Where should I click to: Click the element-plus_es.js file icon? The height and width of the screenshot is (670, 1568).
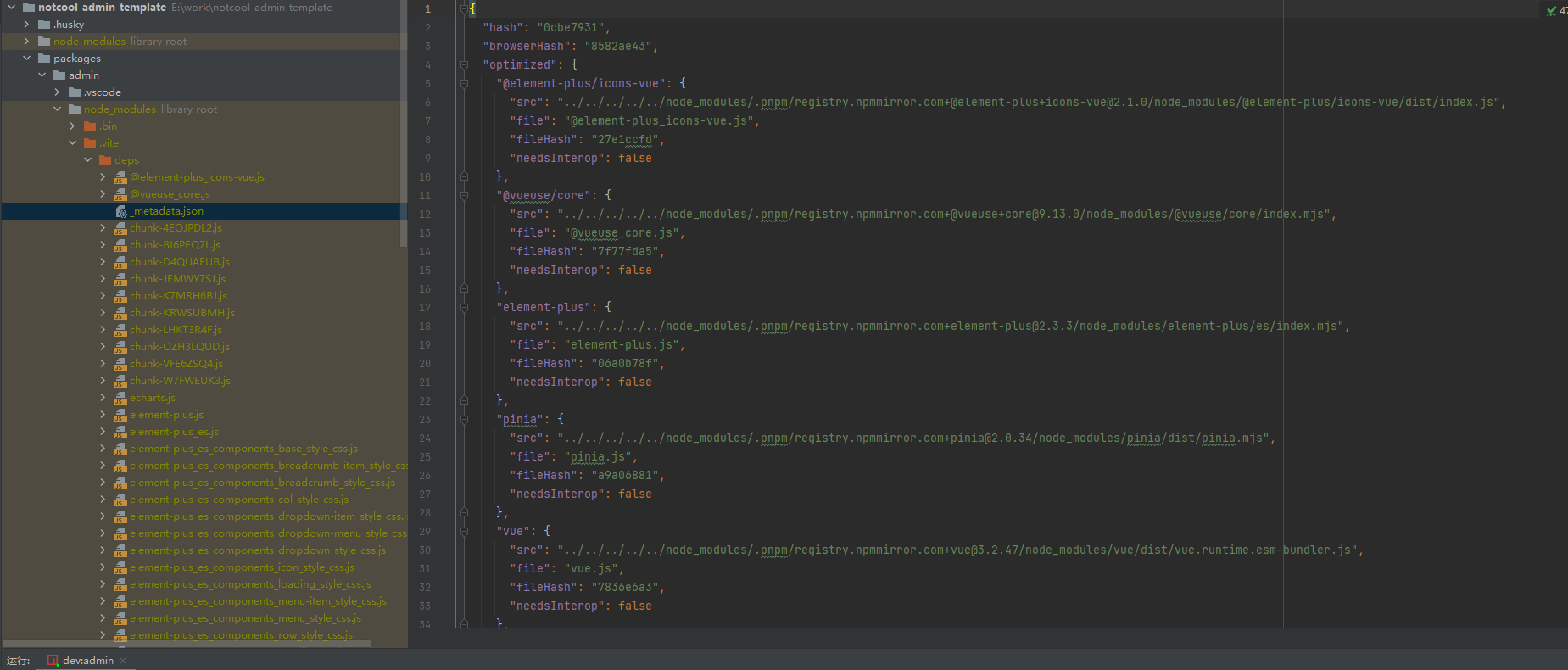(x=120, y=432)
